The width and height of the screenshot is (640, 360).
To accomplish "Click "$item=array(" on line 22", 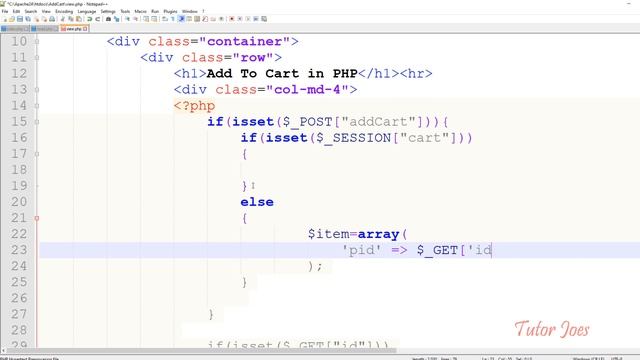I will point(358,234).
